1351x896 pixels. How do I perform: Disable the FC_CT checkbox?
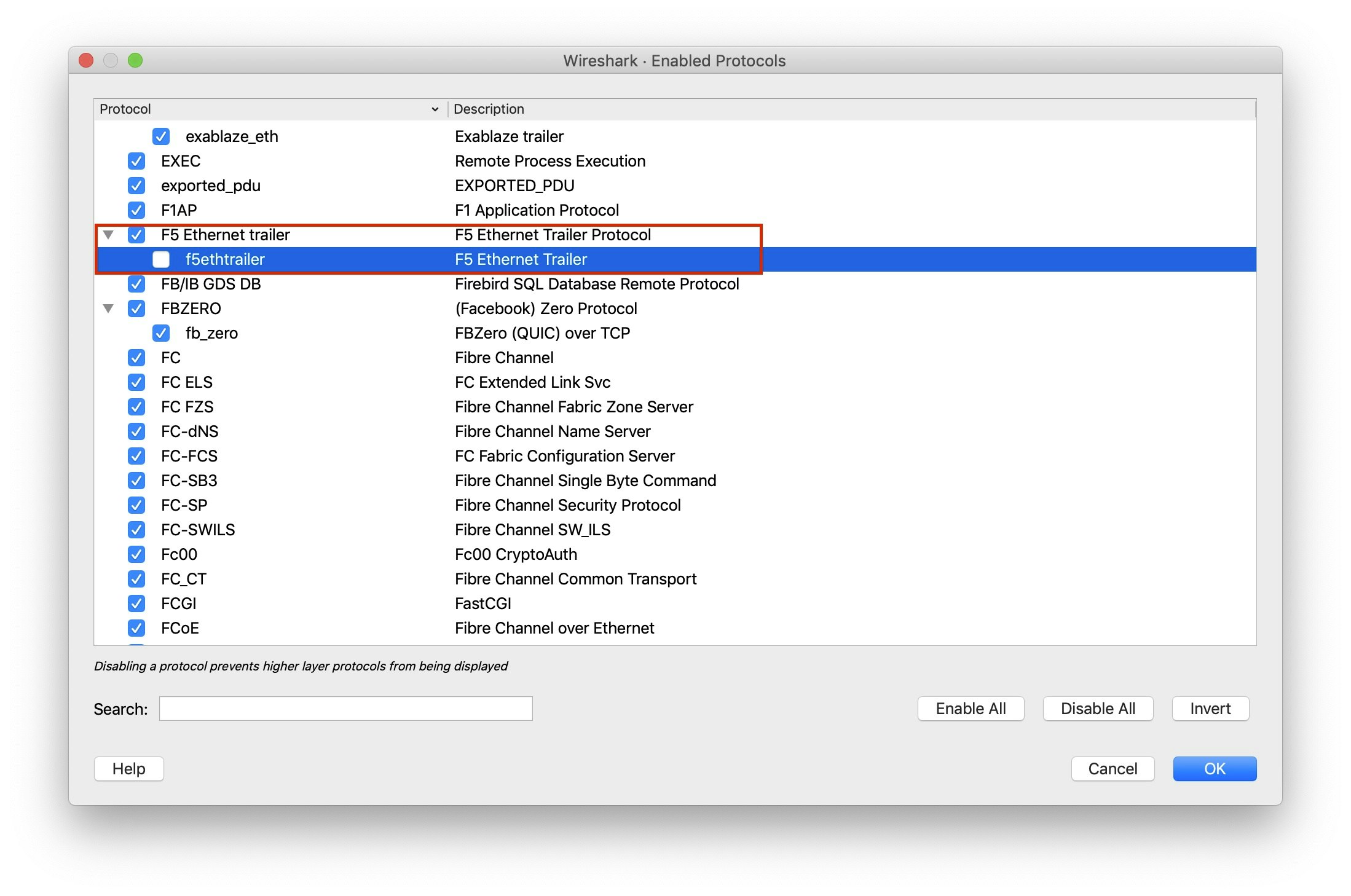[x=136, y=579]
